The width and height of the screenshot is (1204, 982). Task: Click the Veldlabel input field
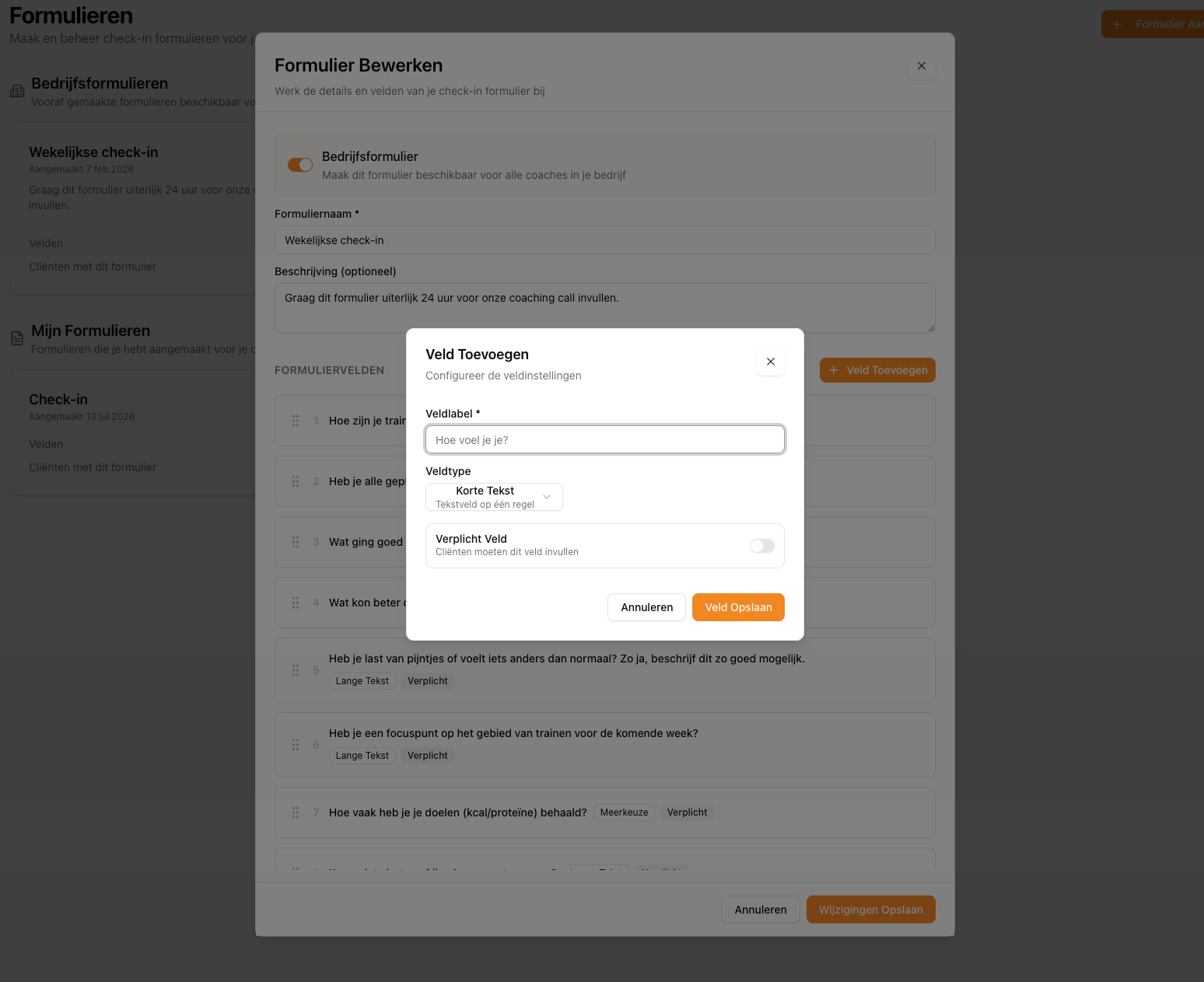click(605, 439)
